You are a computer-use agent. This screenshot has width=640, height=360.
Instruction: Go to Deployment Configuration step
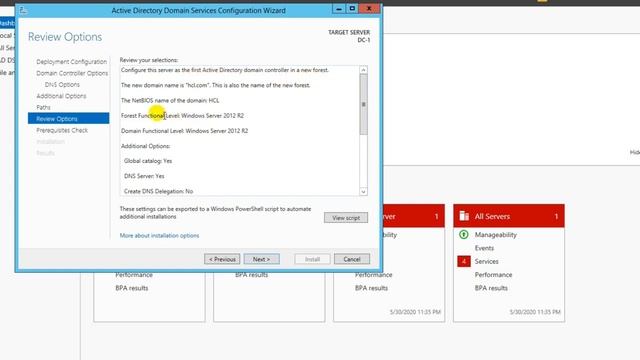(x=71, y=62)
